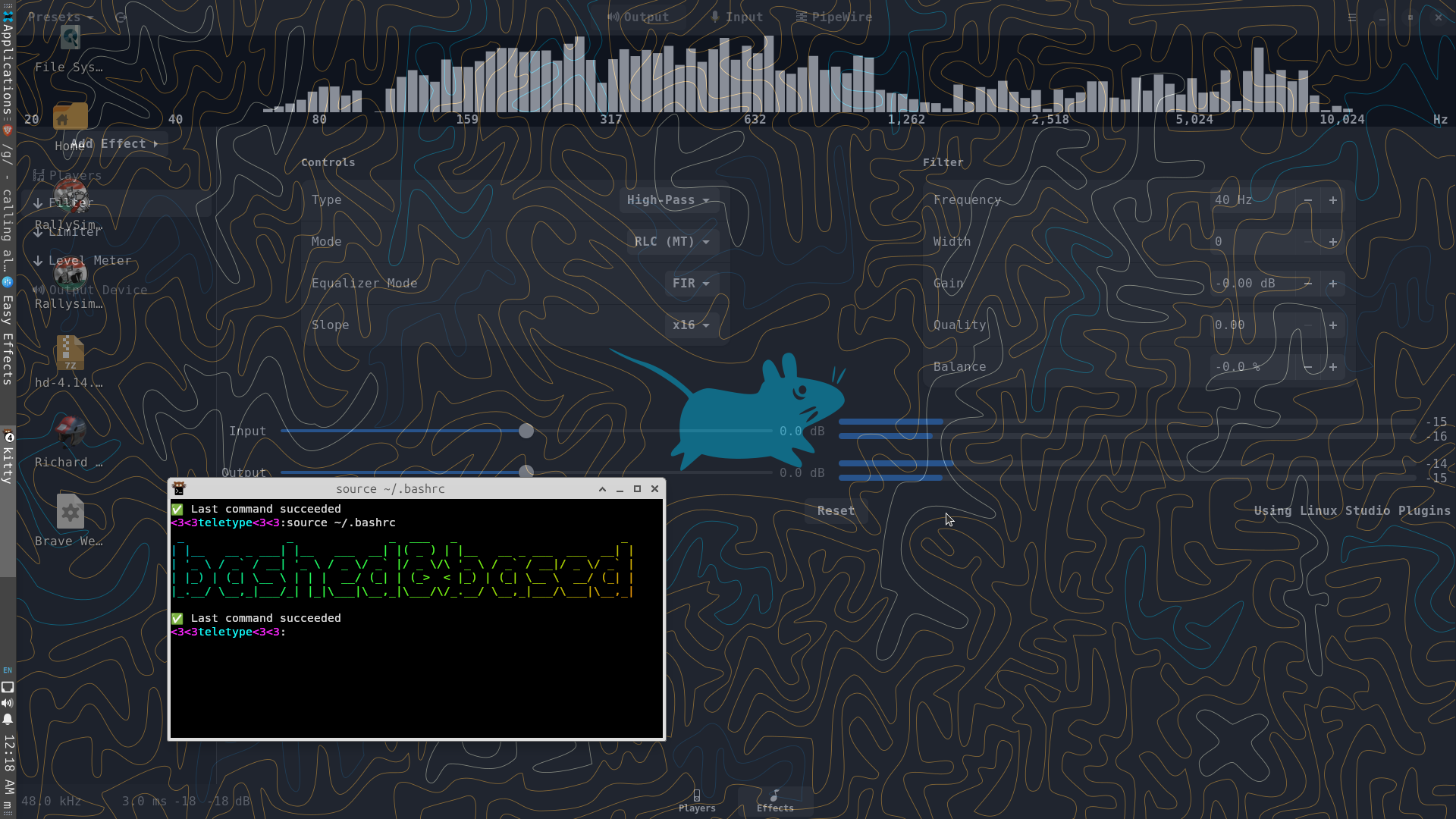
Task: Click the notification bell in the system tray
Action: [8, 719]
